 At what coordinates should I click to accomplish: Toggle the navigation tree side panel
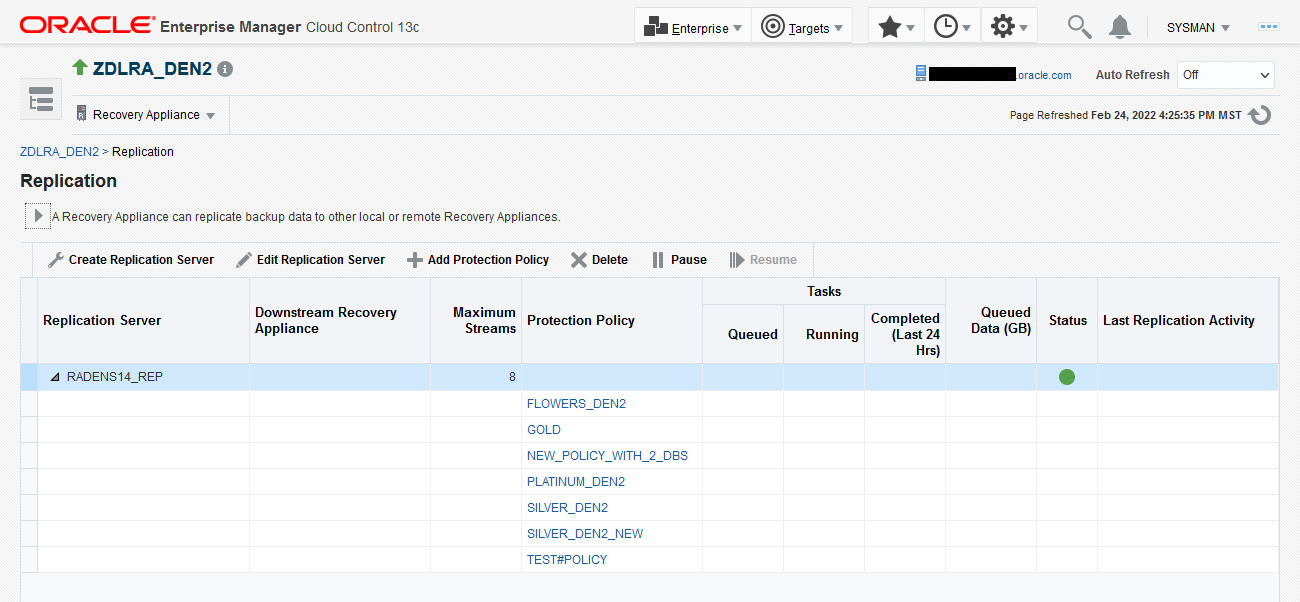tap(41, 99)
